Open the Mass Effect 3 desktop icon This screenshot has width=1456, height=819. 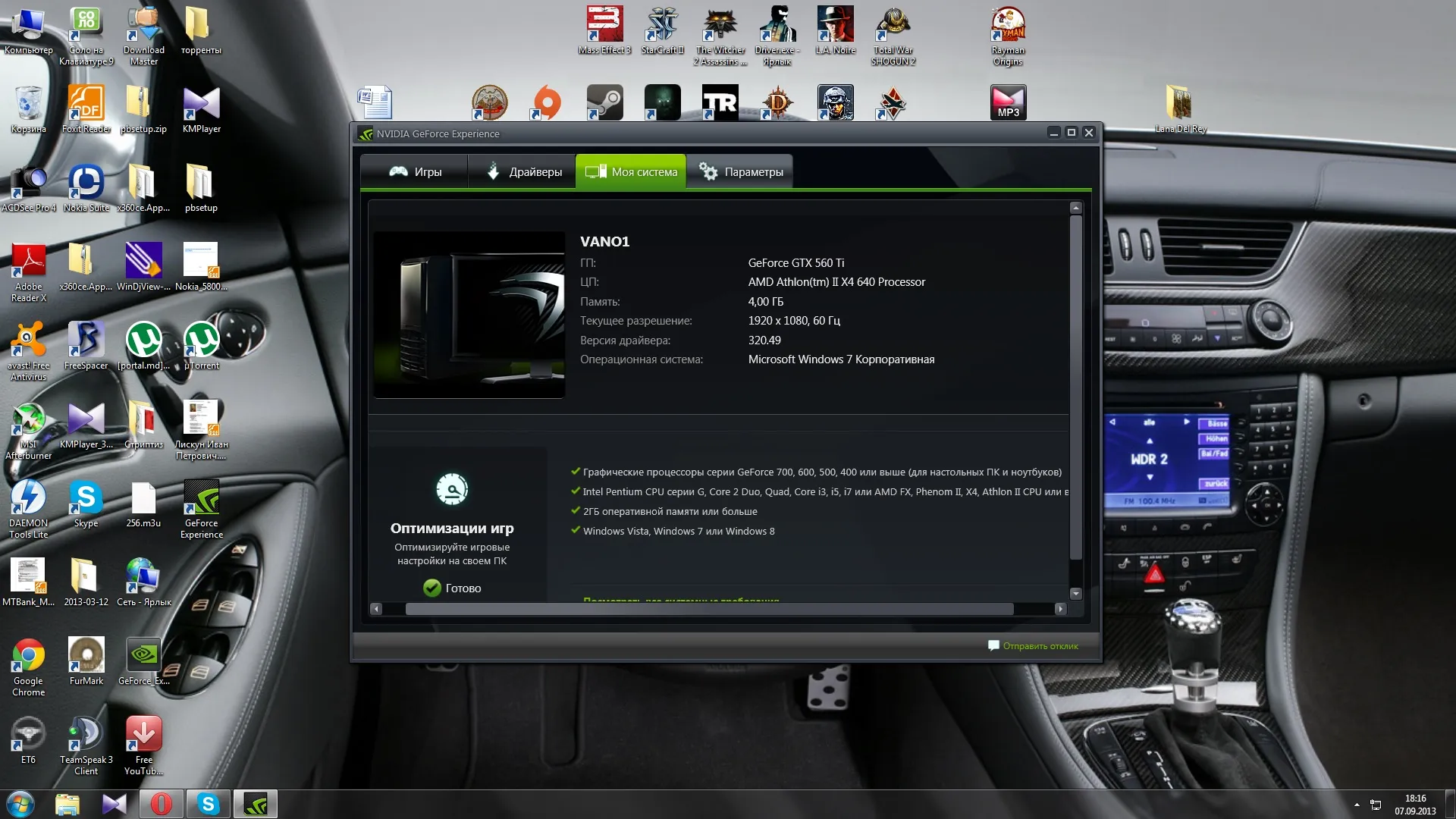[x=605, y=31]
